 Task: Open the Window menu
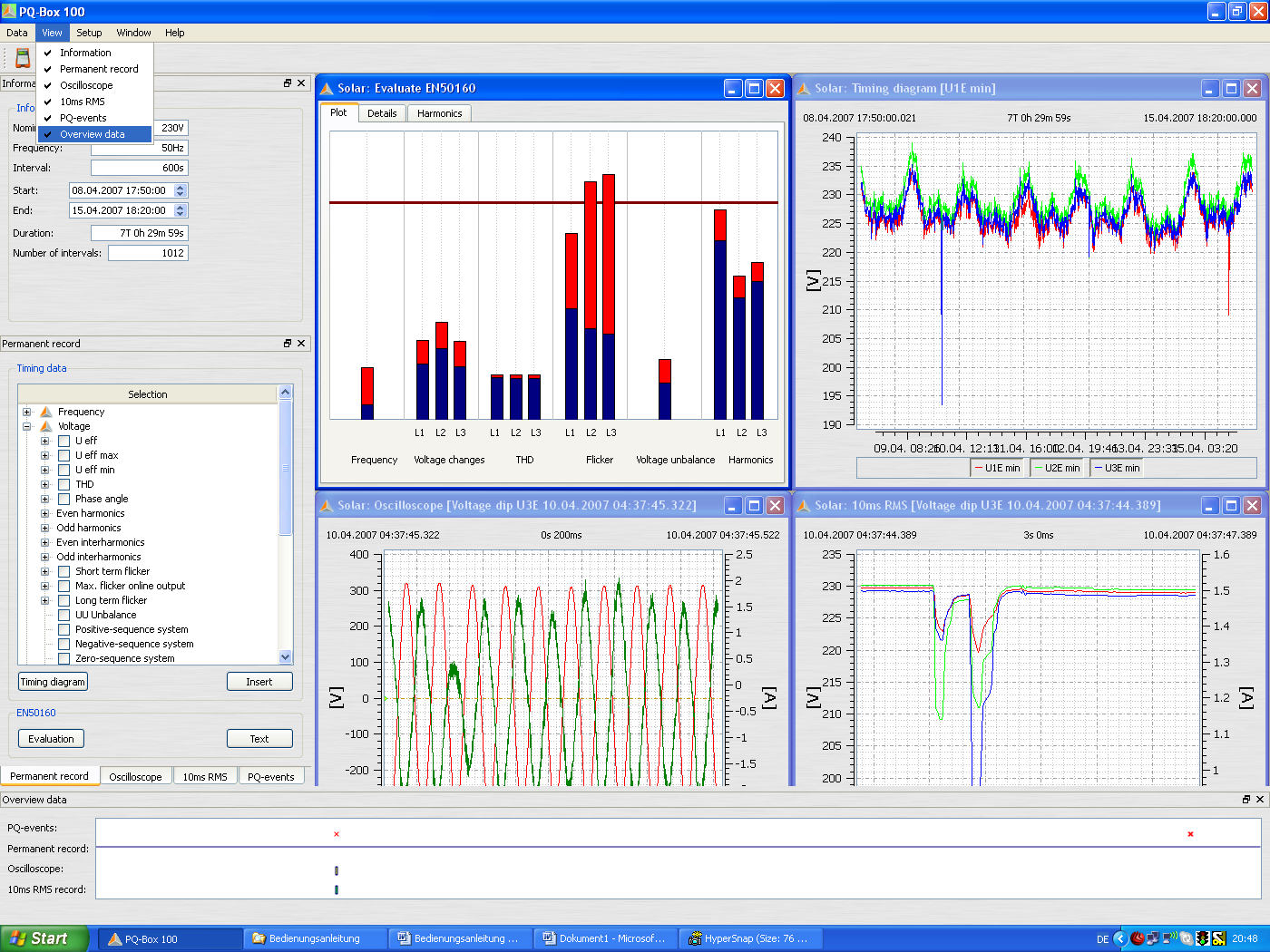point(133,33)
